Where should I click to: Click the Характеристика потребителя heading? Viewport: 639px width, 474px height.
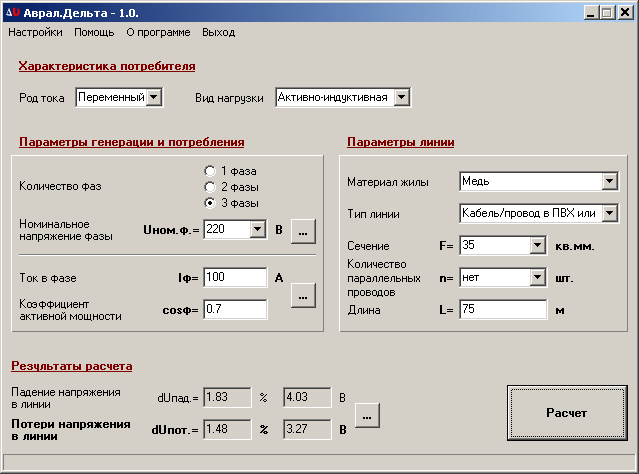point(107,66)
